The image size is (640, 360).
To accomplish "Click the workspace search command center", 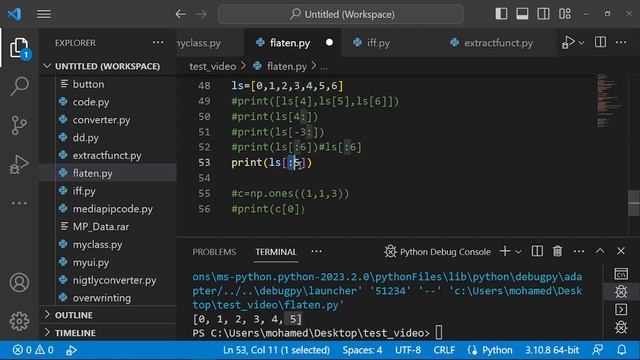I will pos(341,14).
